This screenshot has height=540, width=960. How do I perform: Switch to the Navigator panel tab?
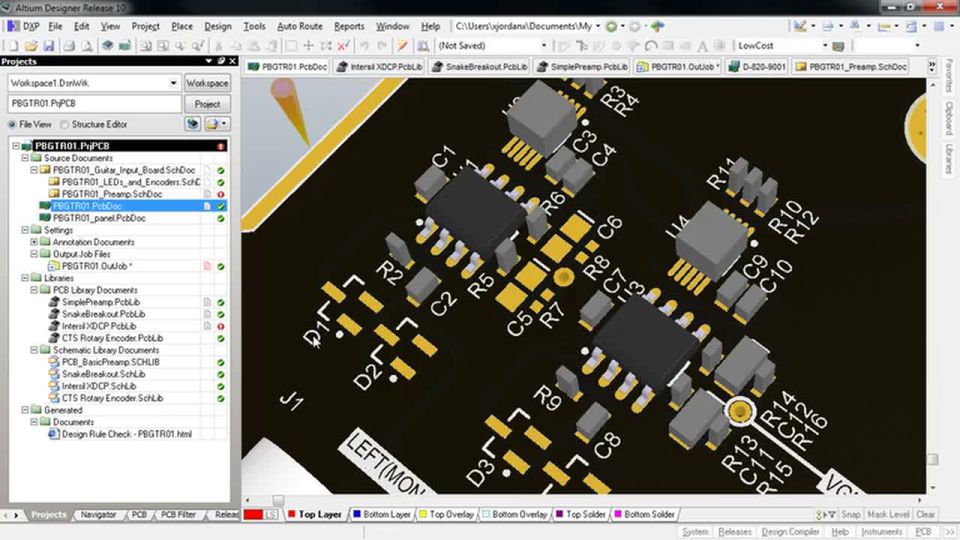click(x=98, y=515)
